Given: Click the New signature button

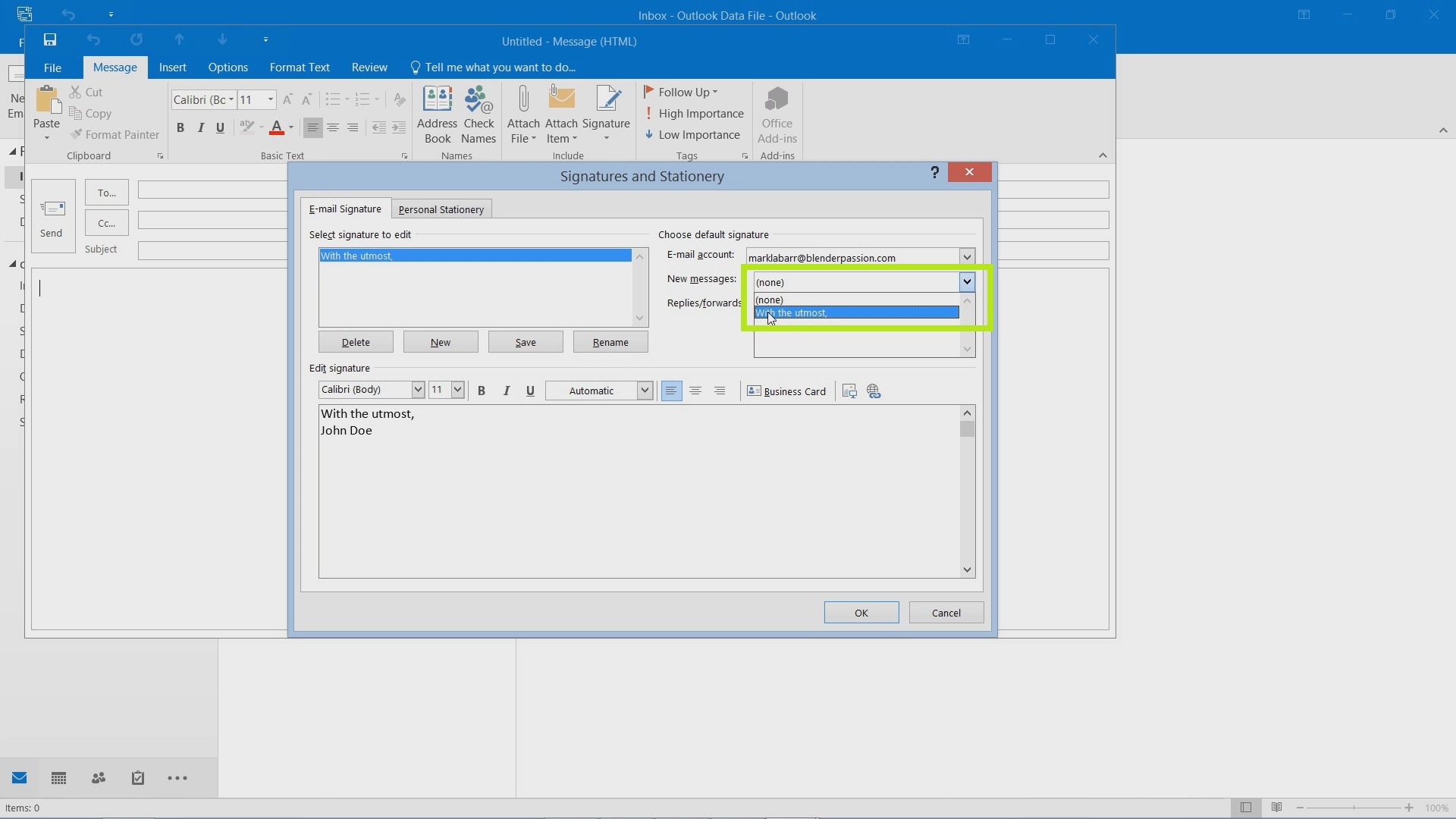Looking at the screenshot, I should (440, 342).
